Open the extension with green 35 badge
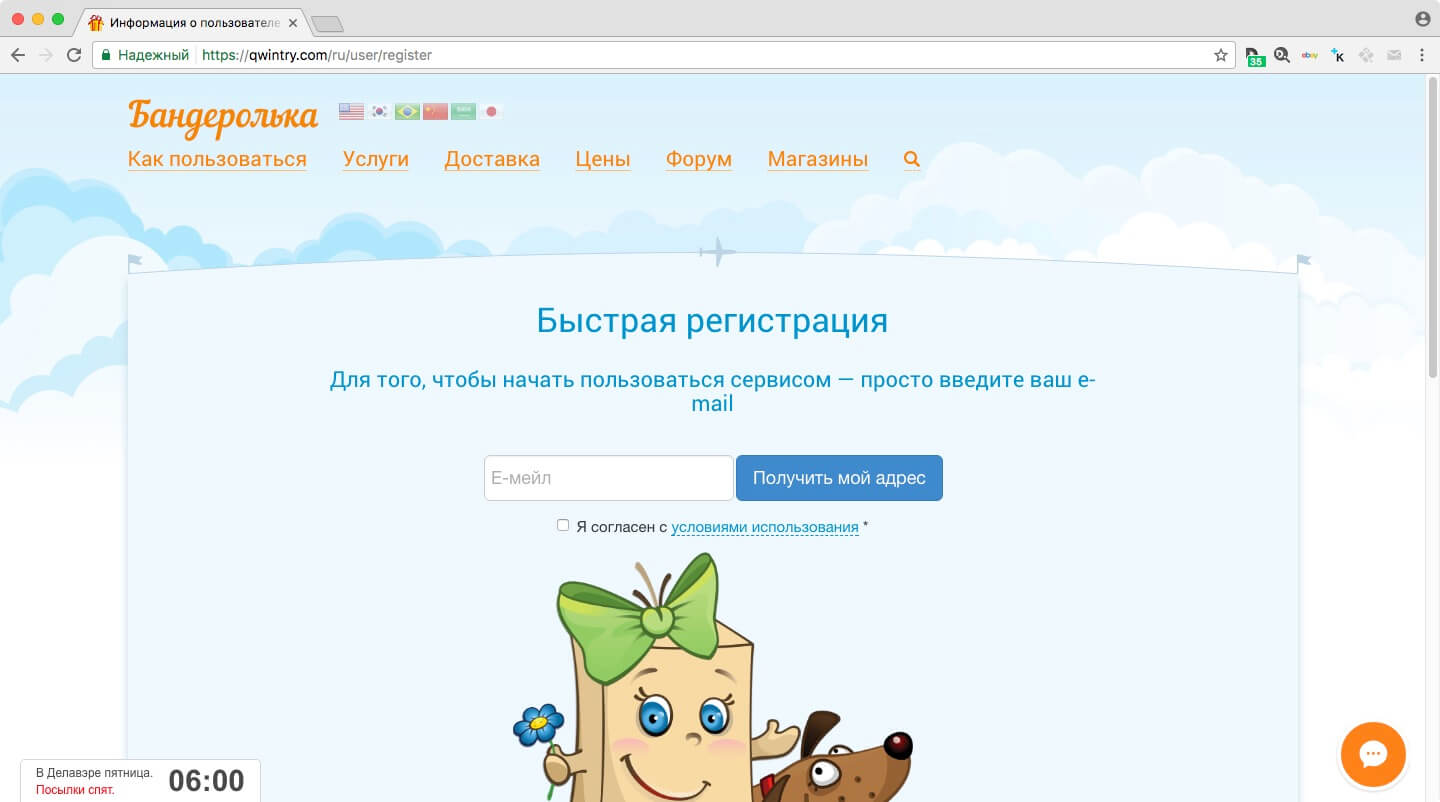 pos(1254,57)
